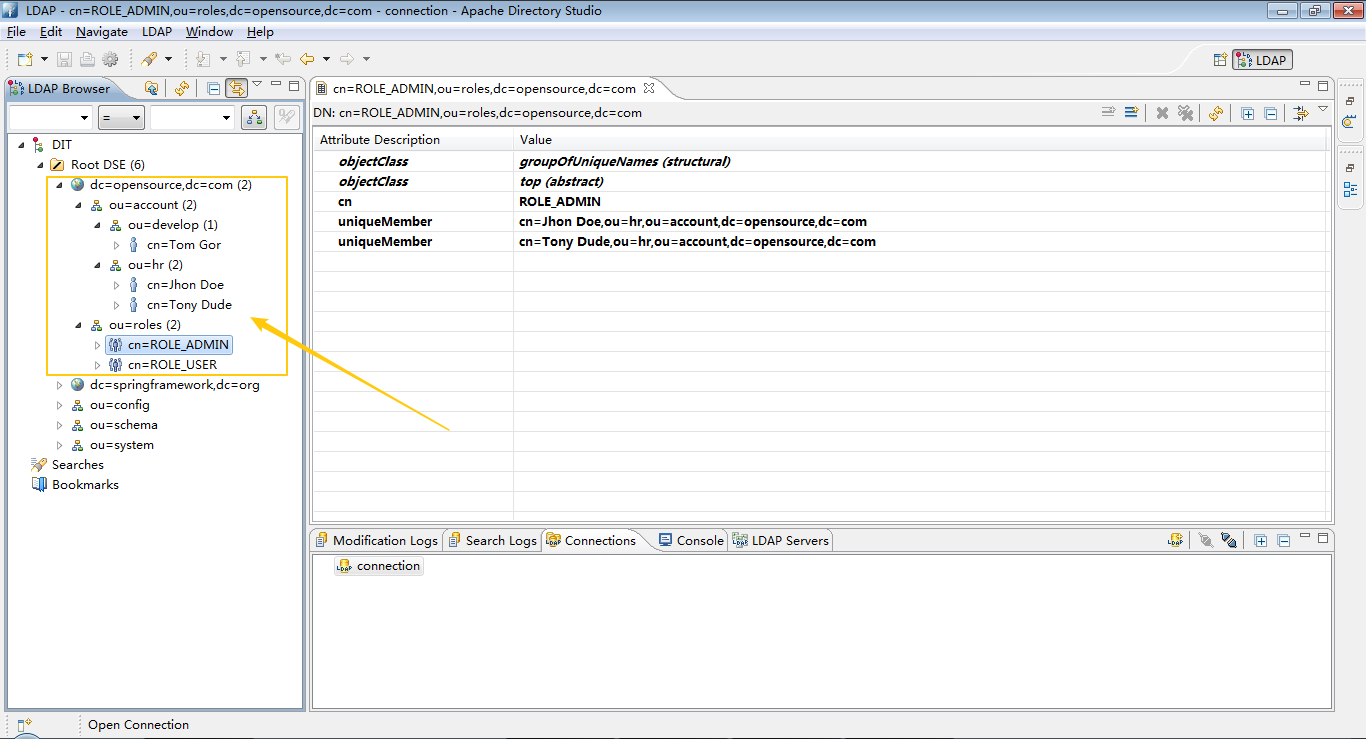The image size is (1366, 739).
Task: Click Expand All icon in entry editor
Action: (1248, 113)
